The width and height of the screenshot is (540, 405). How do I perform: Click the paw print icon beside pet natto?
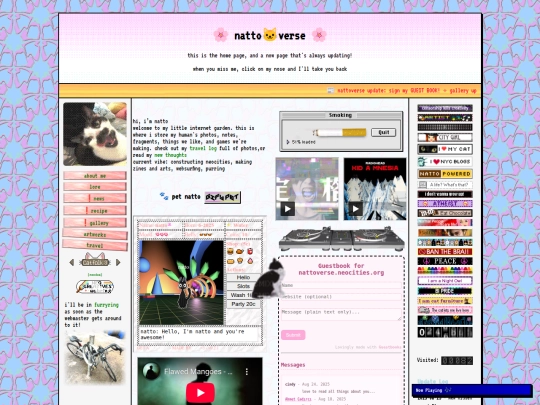click(164, 196)
